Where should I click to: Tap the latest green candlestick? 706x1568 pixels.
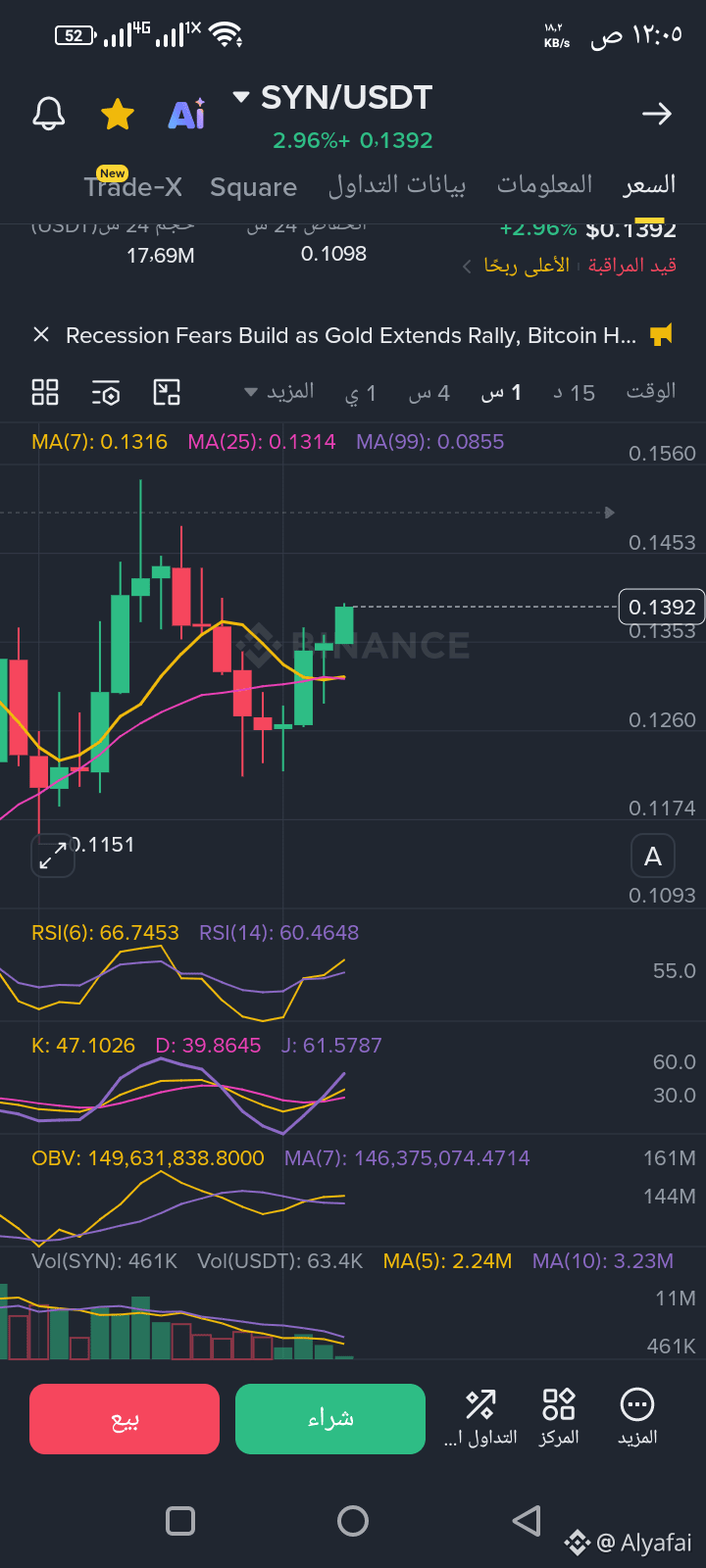pyautogui.click(x=344, y=625)
